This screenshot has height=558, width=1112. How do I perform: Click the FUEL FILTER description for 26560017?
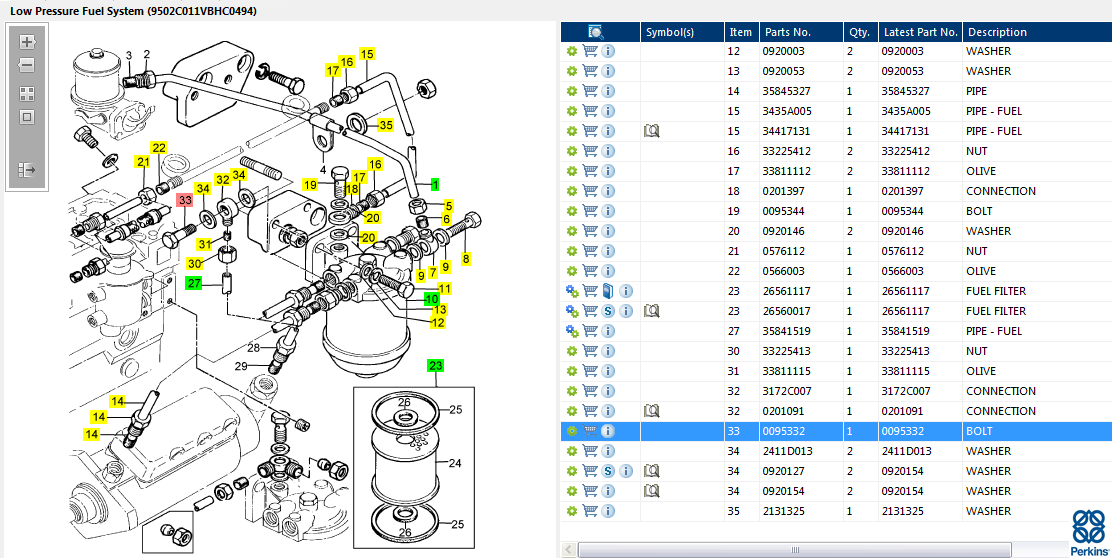click(x=996, y=311)
